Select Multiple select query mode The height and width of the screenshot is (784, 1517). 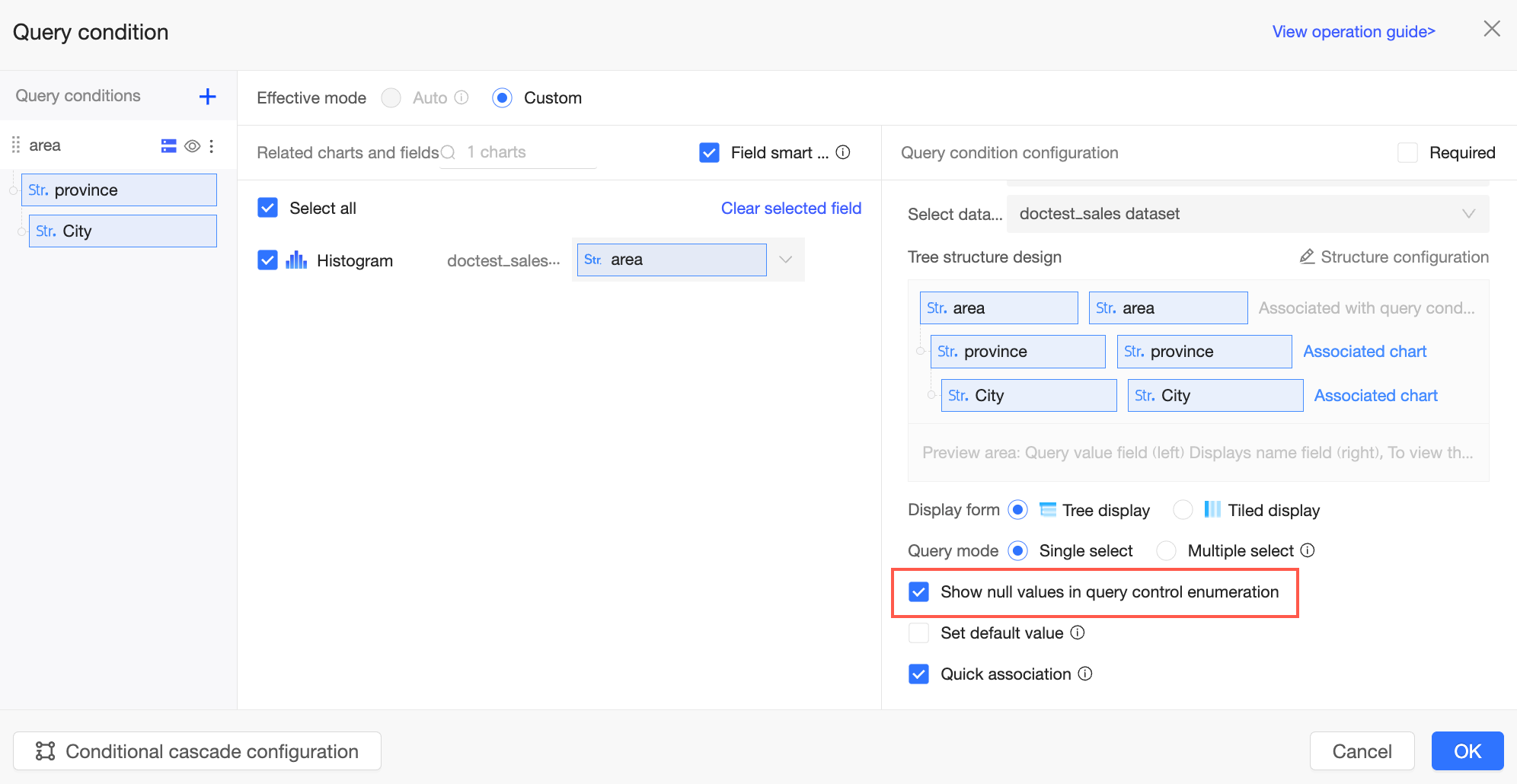pos(1166,550)
